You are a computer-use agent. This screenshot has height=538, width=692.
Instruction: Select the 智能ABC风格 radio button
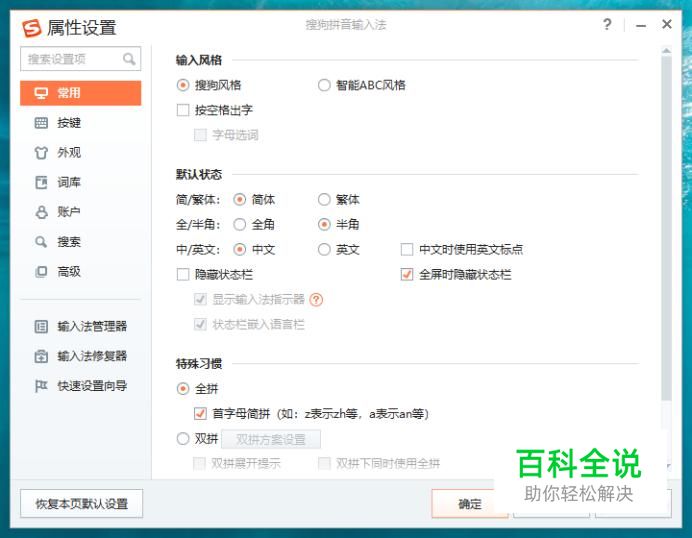point(324,85)
